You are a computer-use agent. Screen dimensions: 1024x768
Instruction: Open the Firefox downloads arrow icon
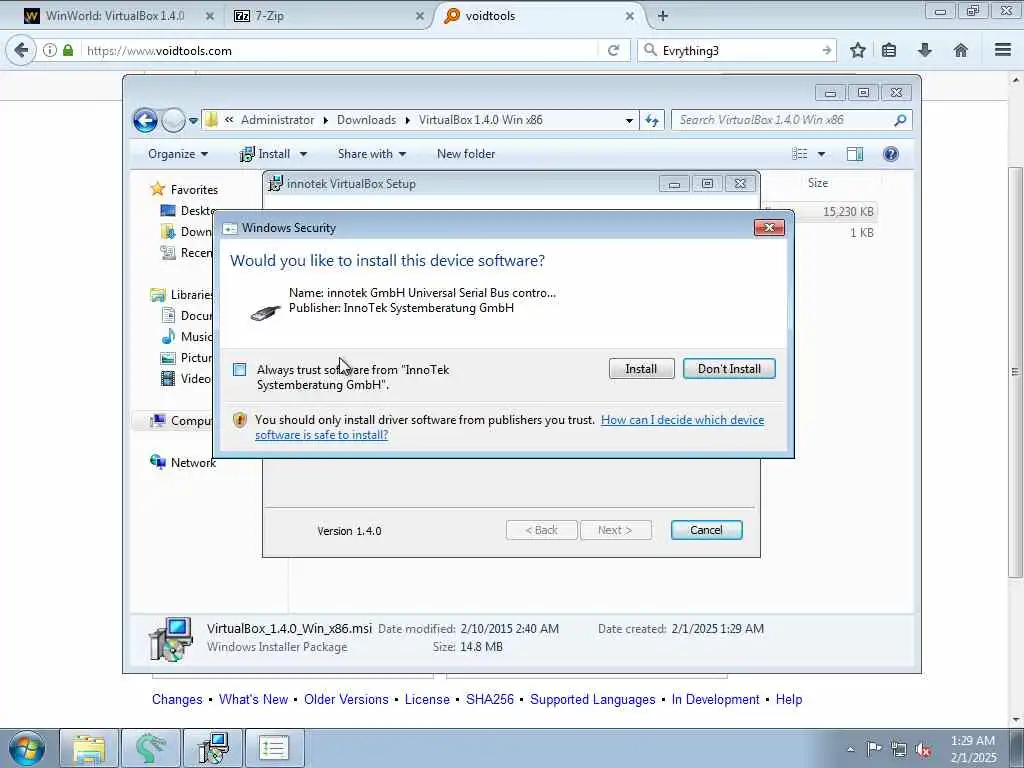click(x=925, y=50)
